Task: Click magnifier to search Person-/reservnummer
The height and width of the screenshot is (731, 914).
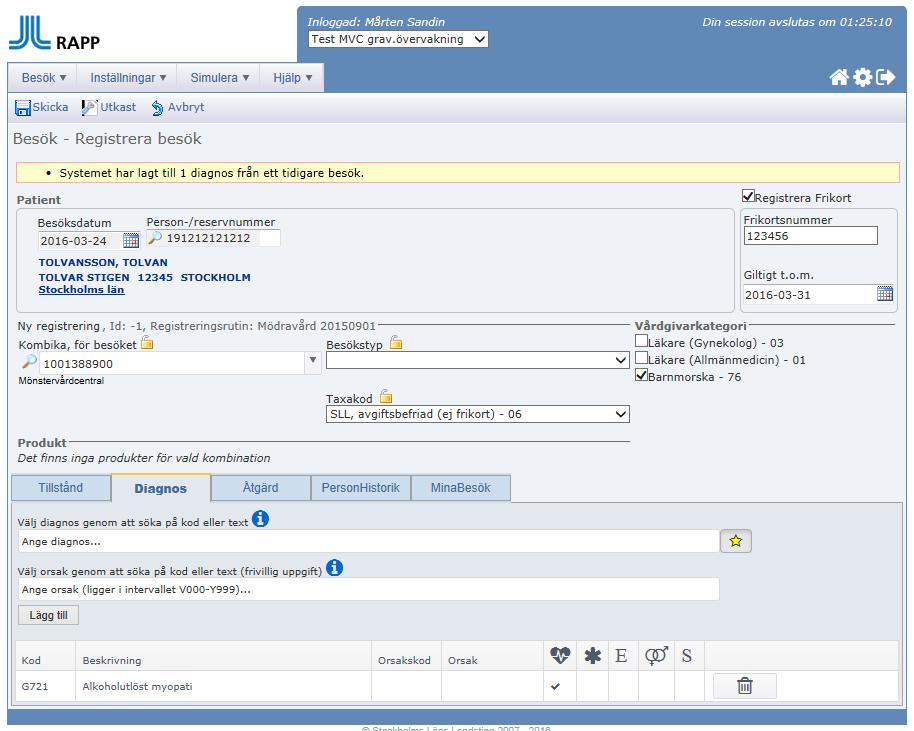Action: pos(154,238)
